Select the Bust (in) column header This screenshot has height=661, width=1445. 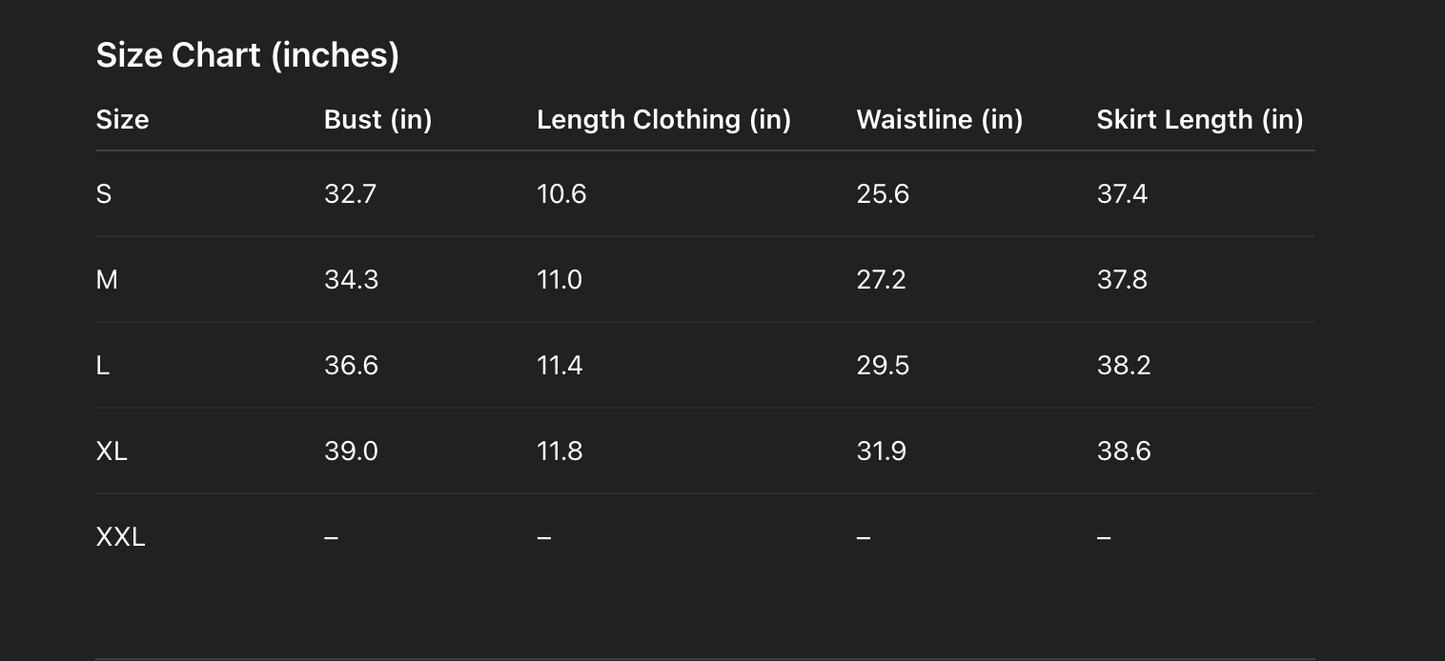coord(378,120)
